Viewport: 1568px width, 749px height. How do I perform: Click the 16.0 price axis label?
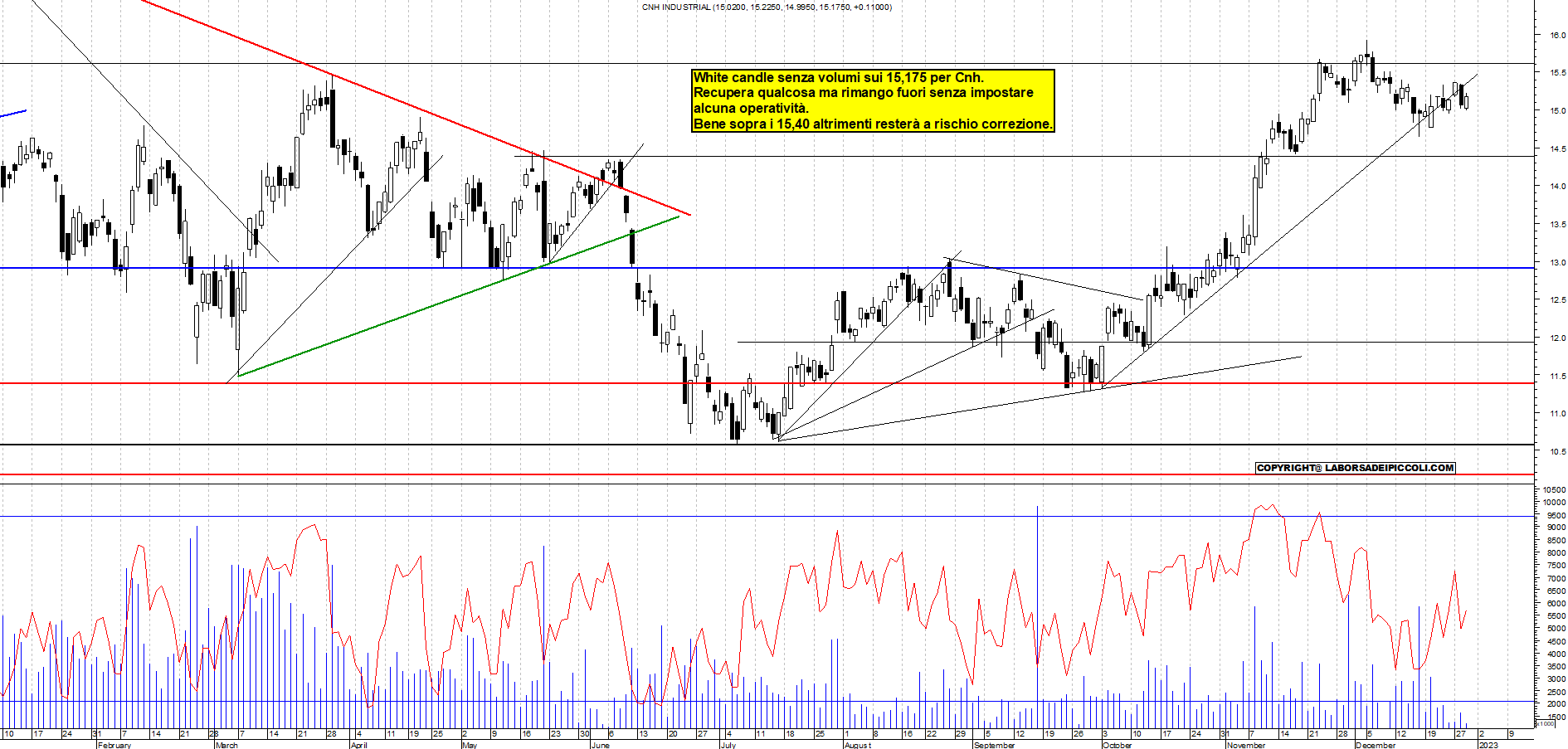click(x=1557, y=35)
